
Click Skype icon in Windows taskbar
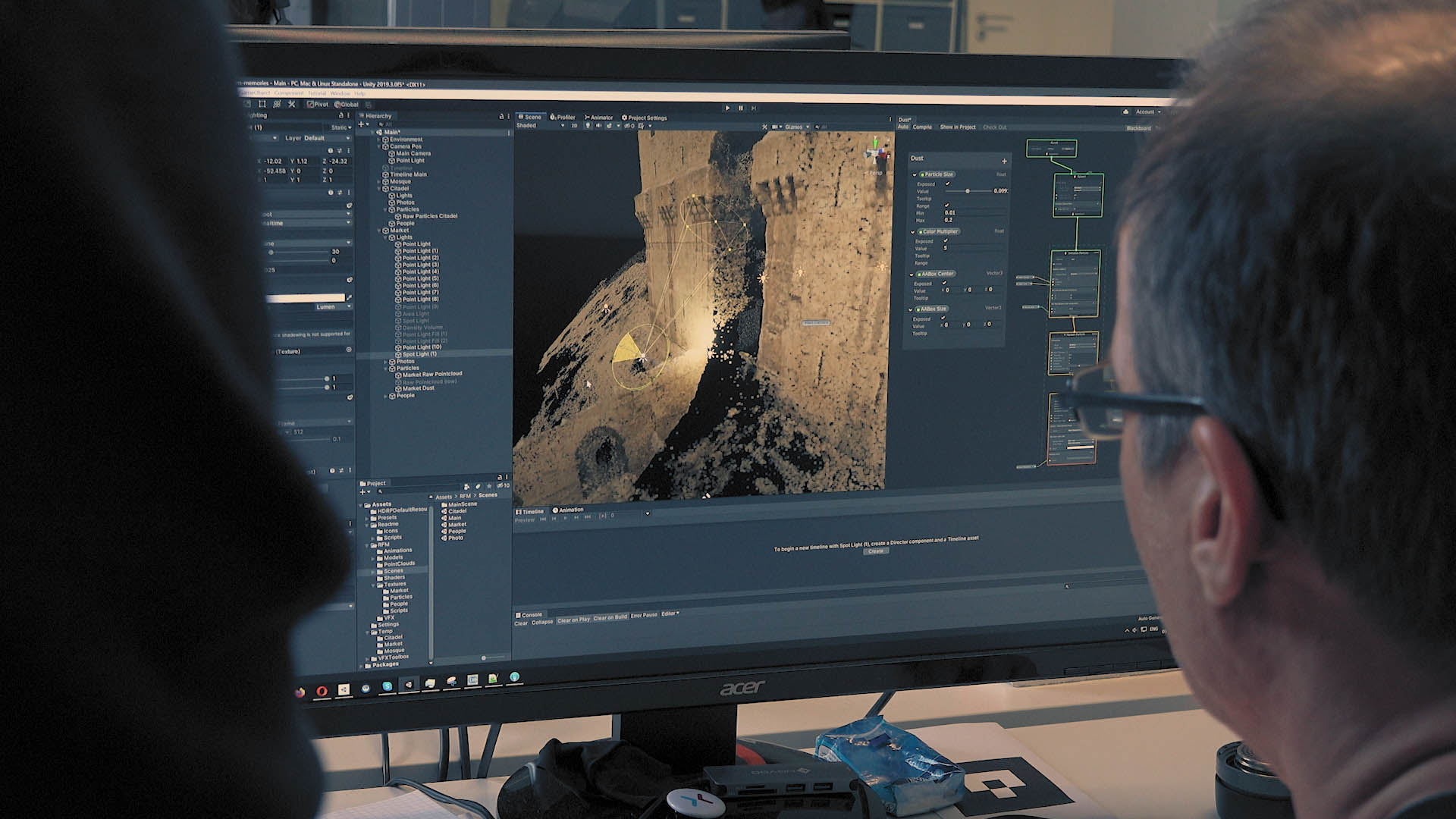pyautogui.click(x=387, y=686)
